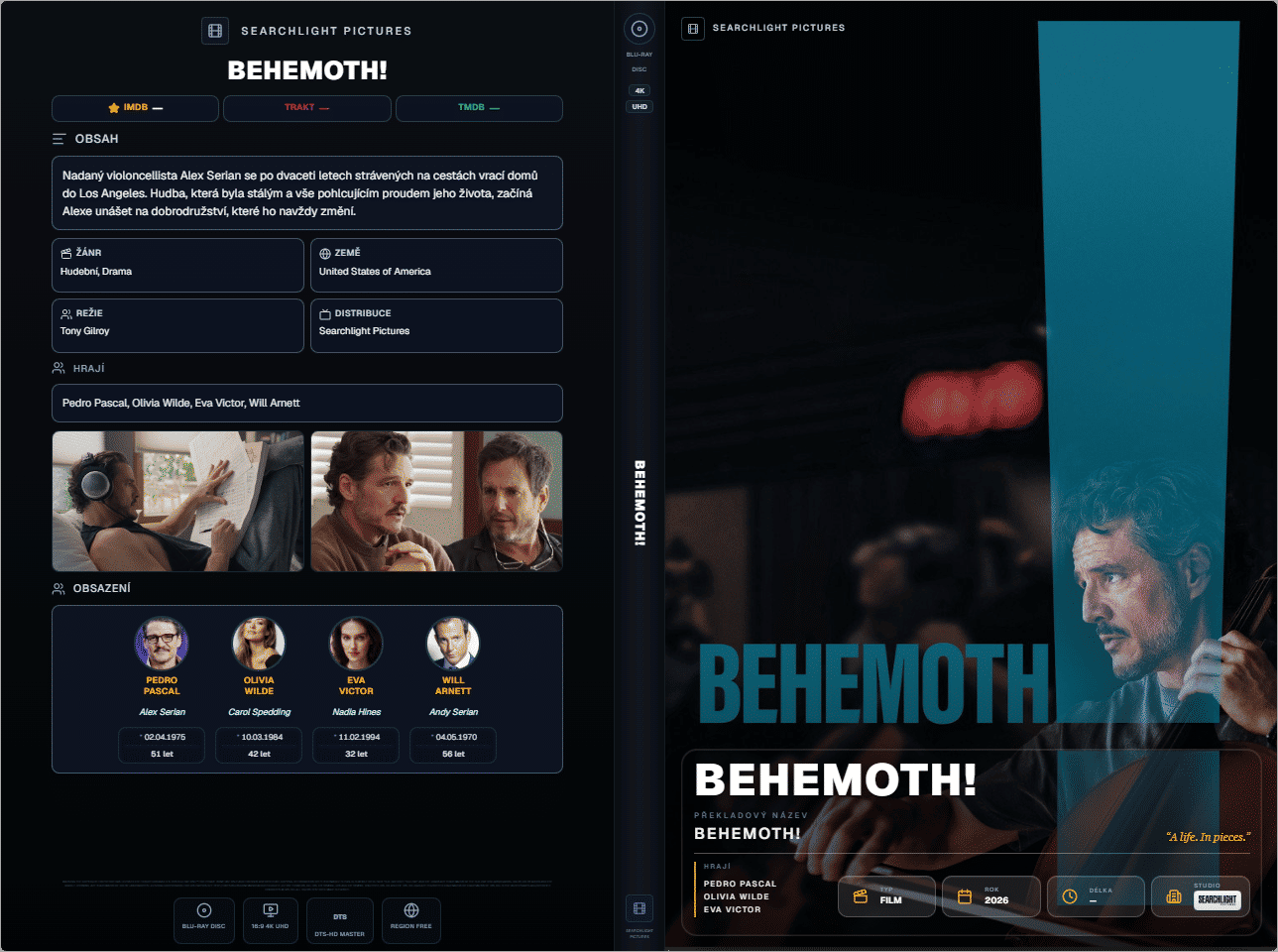This screenshot has width=1278, height=952.
Task: Click the star icon in the IMDB rating box
Action: [114, 108]
